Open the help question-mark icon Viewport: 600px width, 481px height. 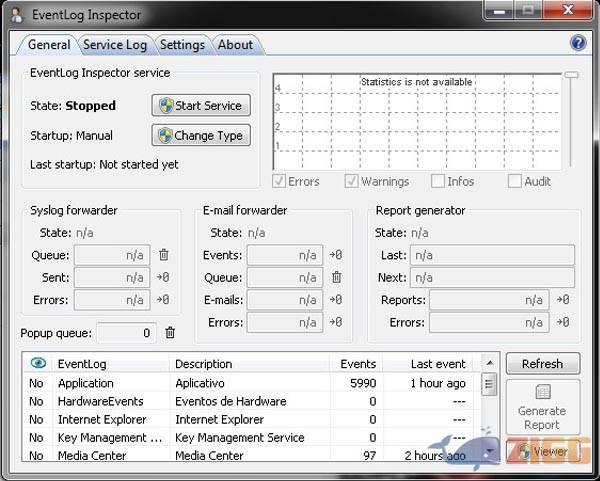pyautogui.click(x=578, y=43)
